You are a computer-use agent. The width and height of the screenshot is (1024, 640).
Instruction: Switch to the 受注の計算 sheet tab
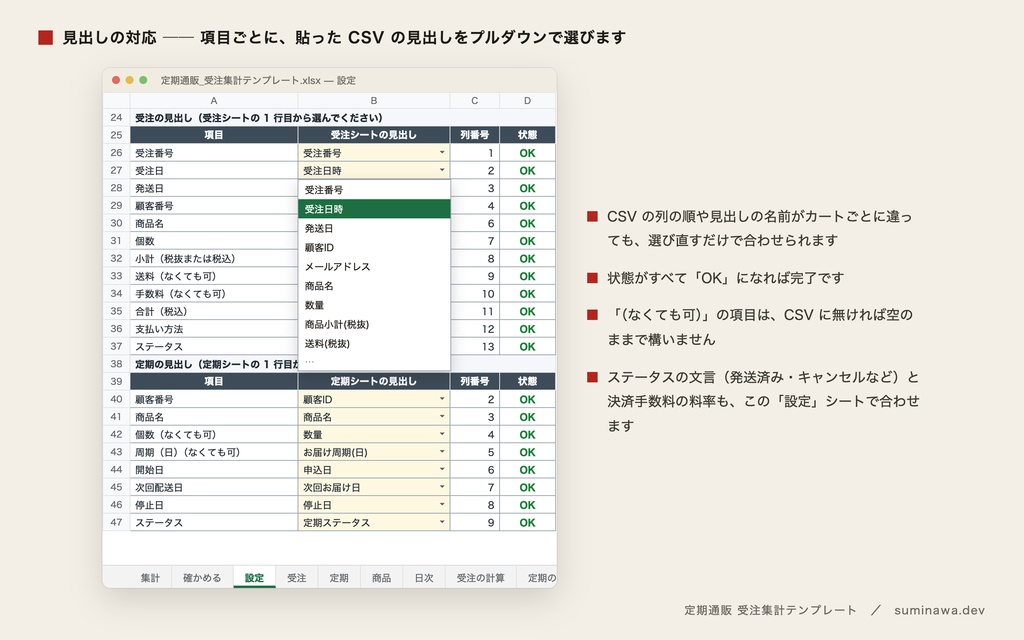pos(481,578)
